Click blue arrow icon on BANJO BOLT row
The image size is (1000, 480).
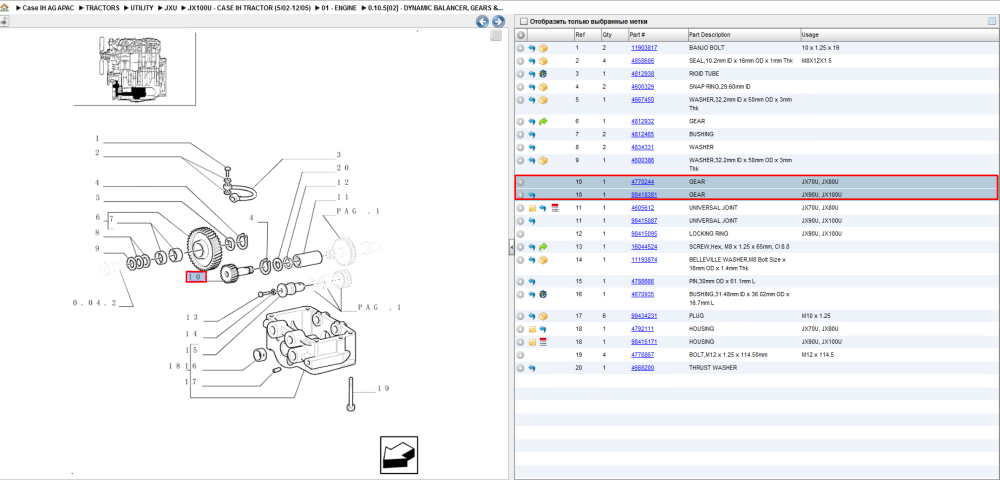click(532, 48)
